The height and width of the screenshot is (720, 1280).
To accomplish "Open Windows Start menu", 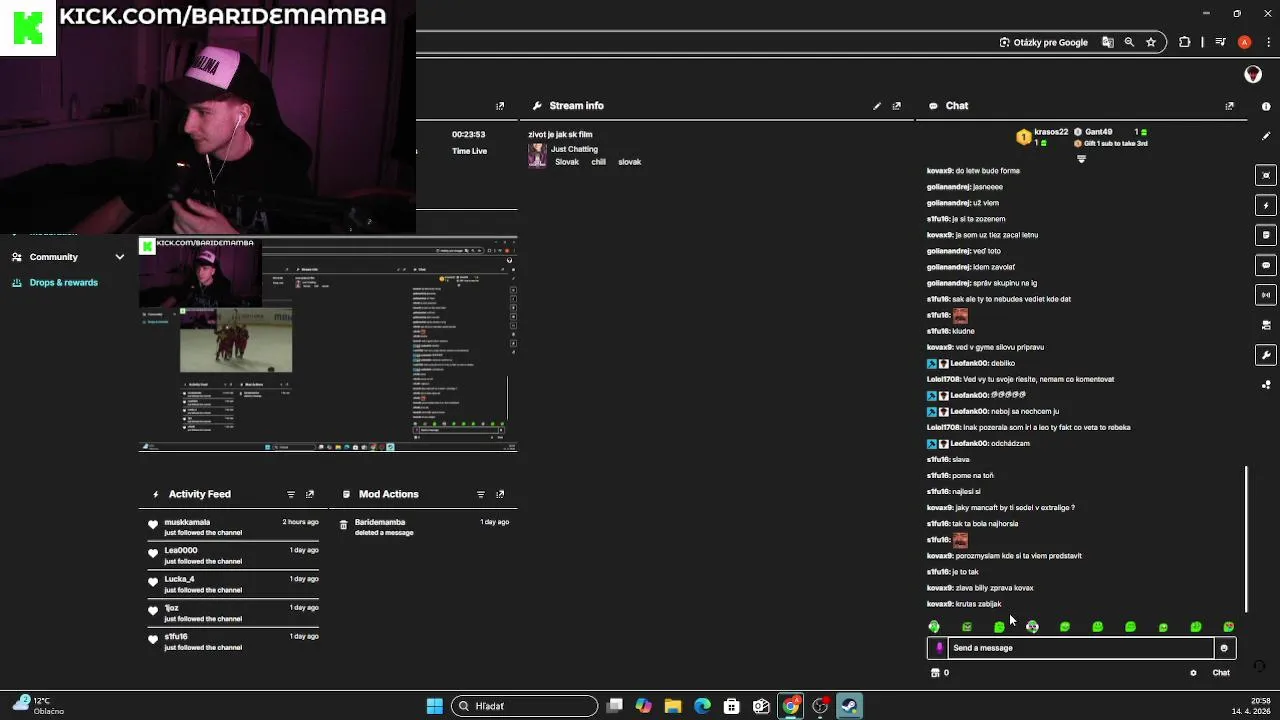I will pos(435,706).
